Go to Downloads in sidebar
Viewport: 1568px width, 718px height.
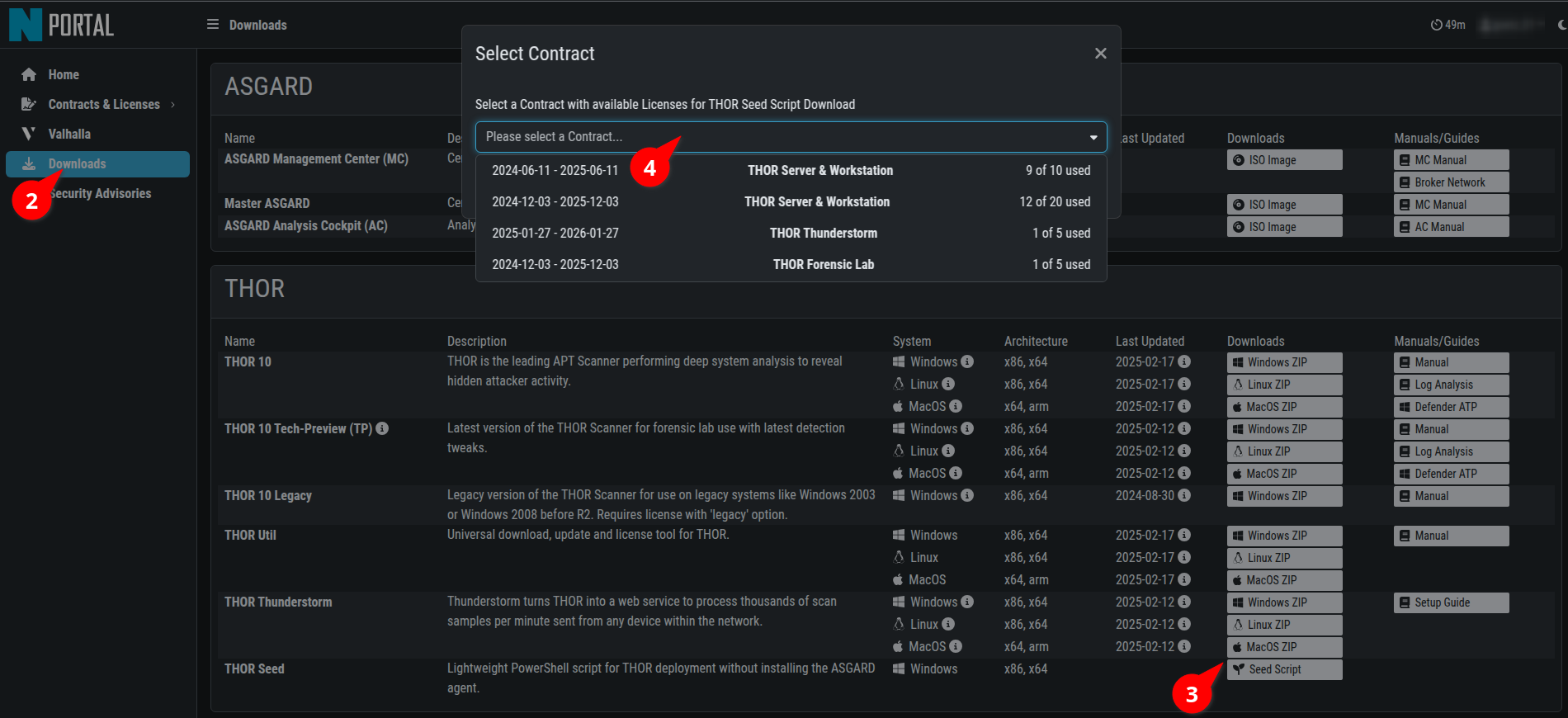coord(77,164)
